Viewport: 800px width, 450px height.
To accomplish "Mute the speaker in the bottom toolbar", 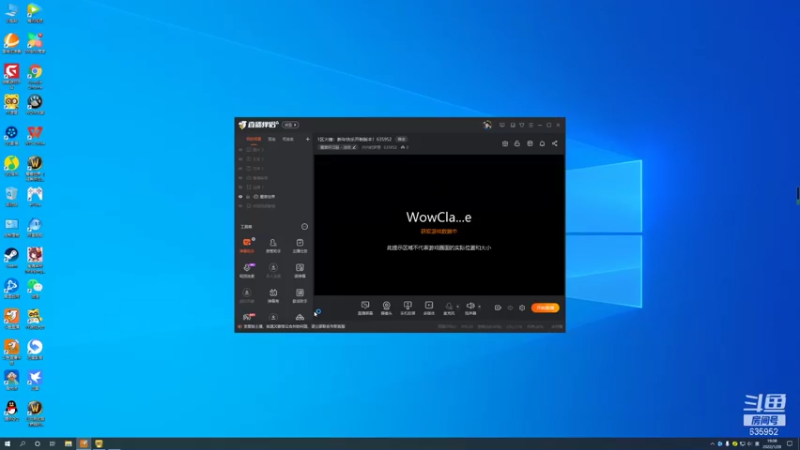I will click(x=470, y=308).
